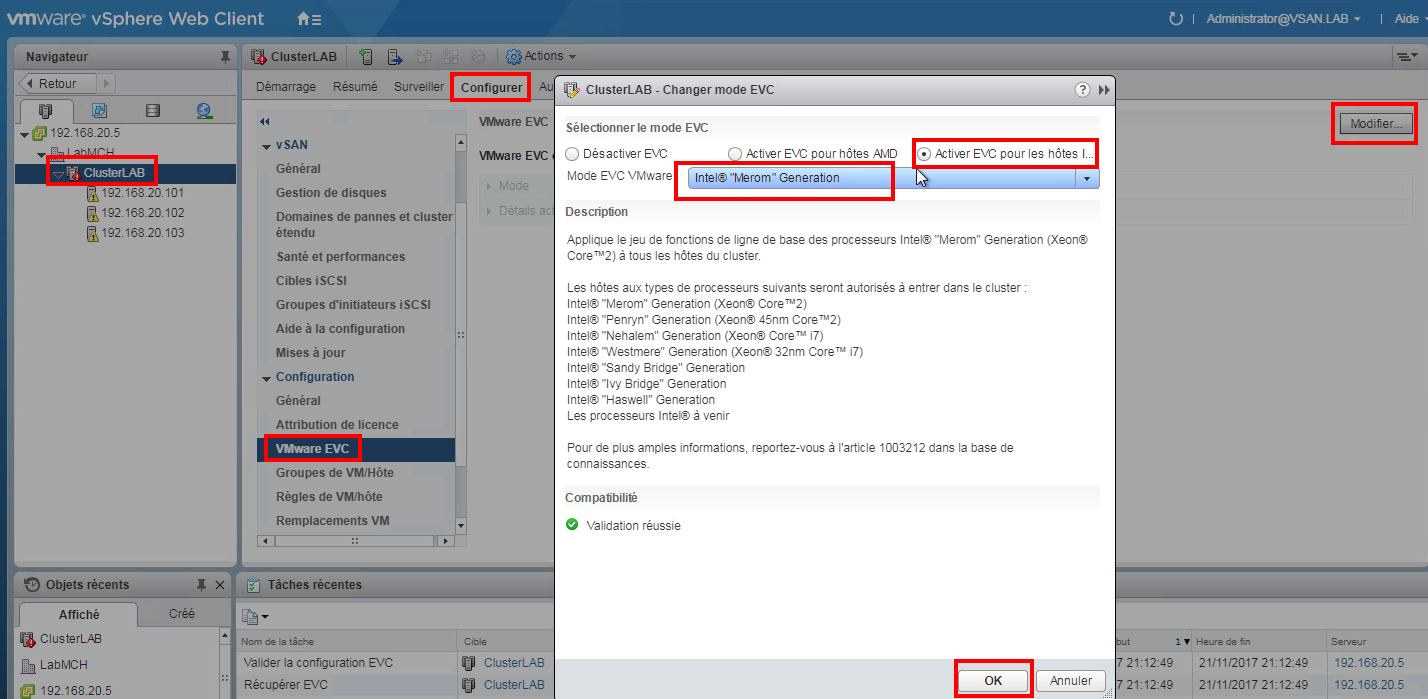This screenshot has width=1428, height=699.
Task: Open Aide à la configuration
Action: tap(340, 329)
